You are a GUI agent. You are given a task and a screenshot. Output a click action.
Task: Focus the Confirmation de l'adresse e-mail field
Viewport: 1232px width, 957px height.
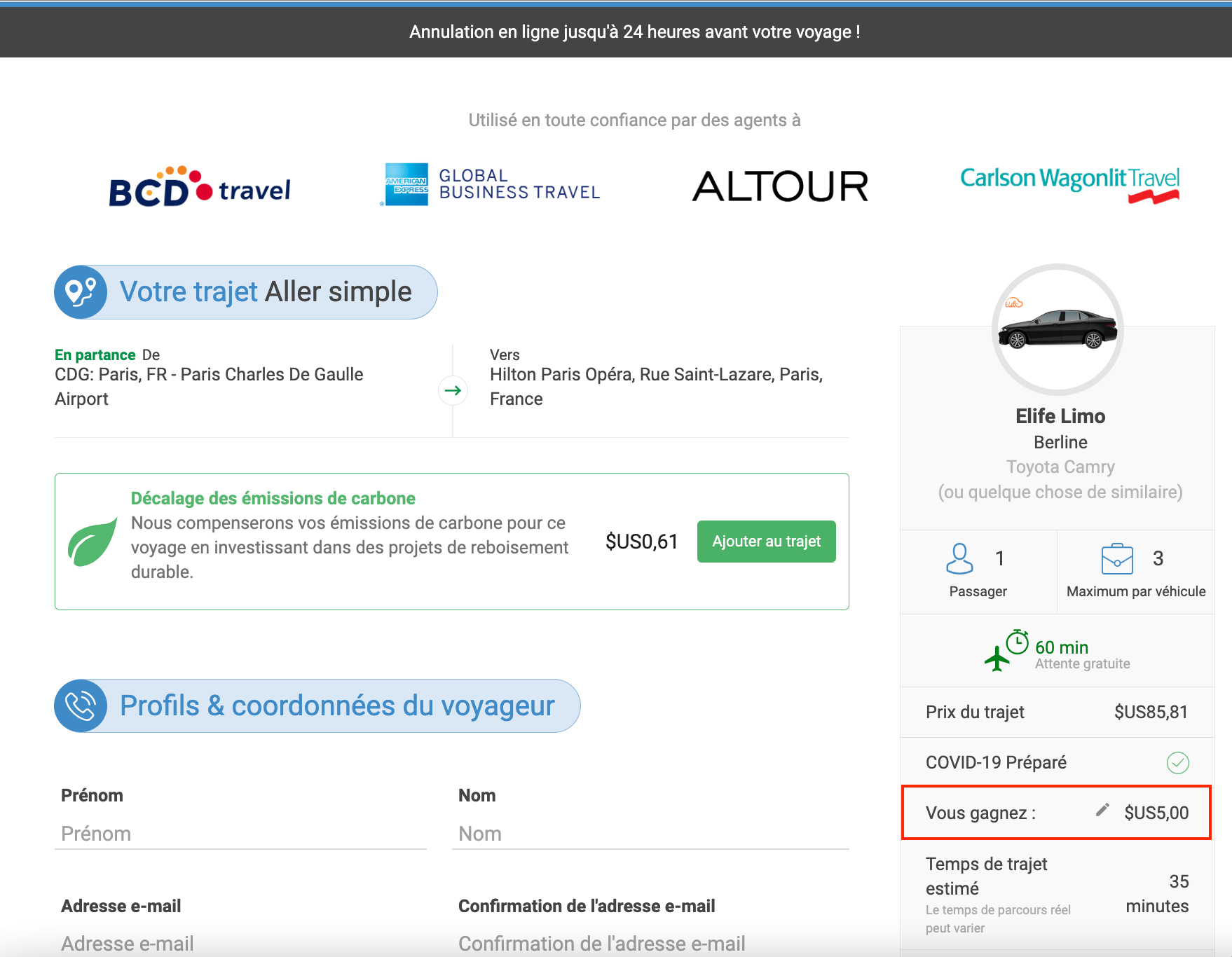point(650,943)
